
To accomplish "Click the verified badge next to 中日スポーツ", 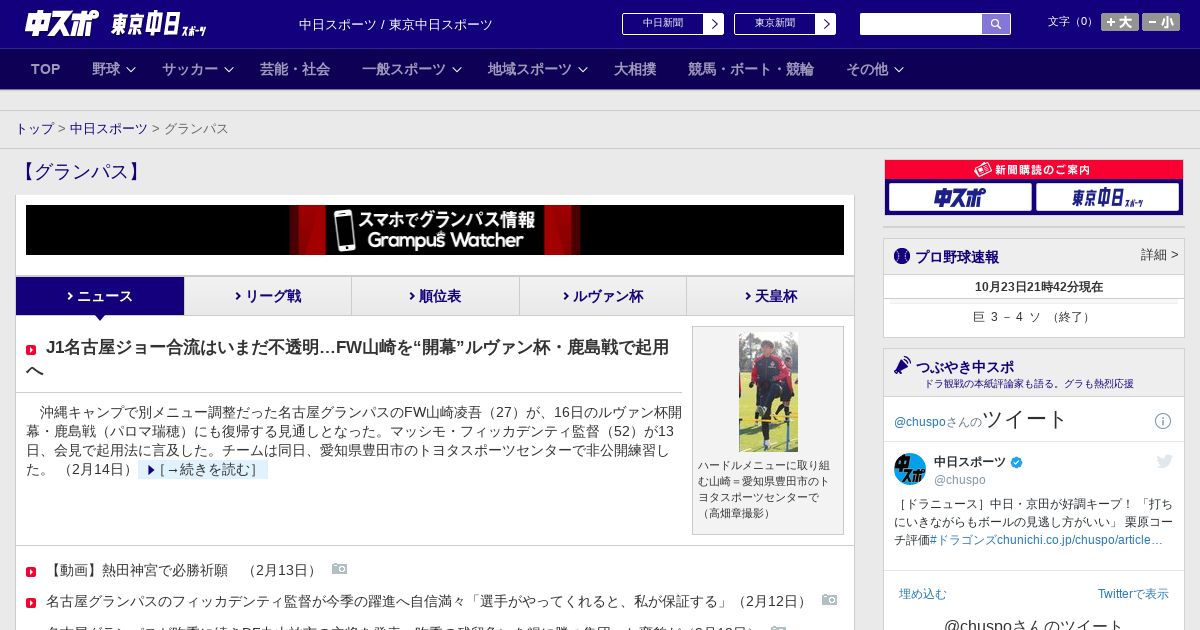I will (1017, 463).
